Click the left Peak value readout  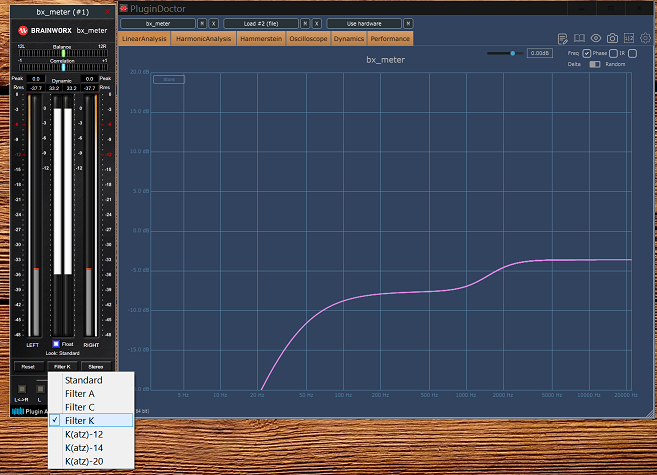pyautogui.click(x=36, y=79)
